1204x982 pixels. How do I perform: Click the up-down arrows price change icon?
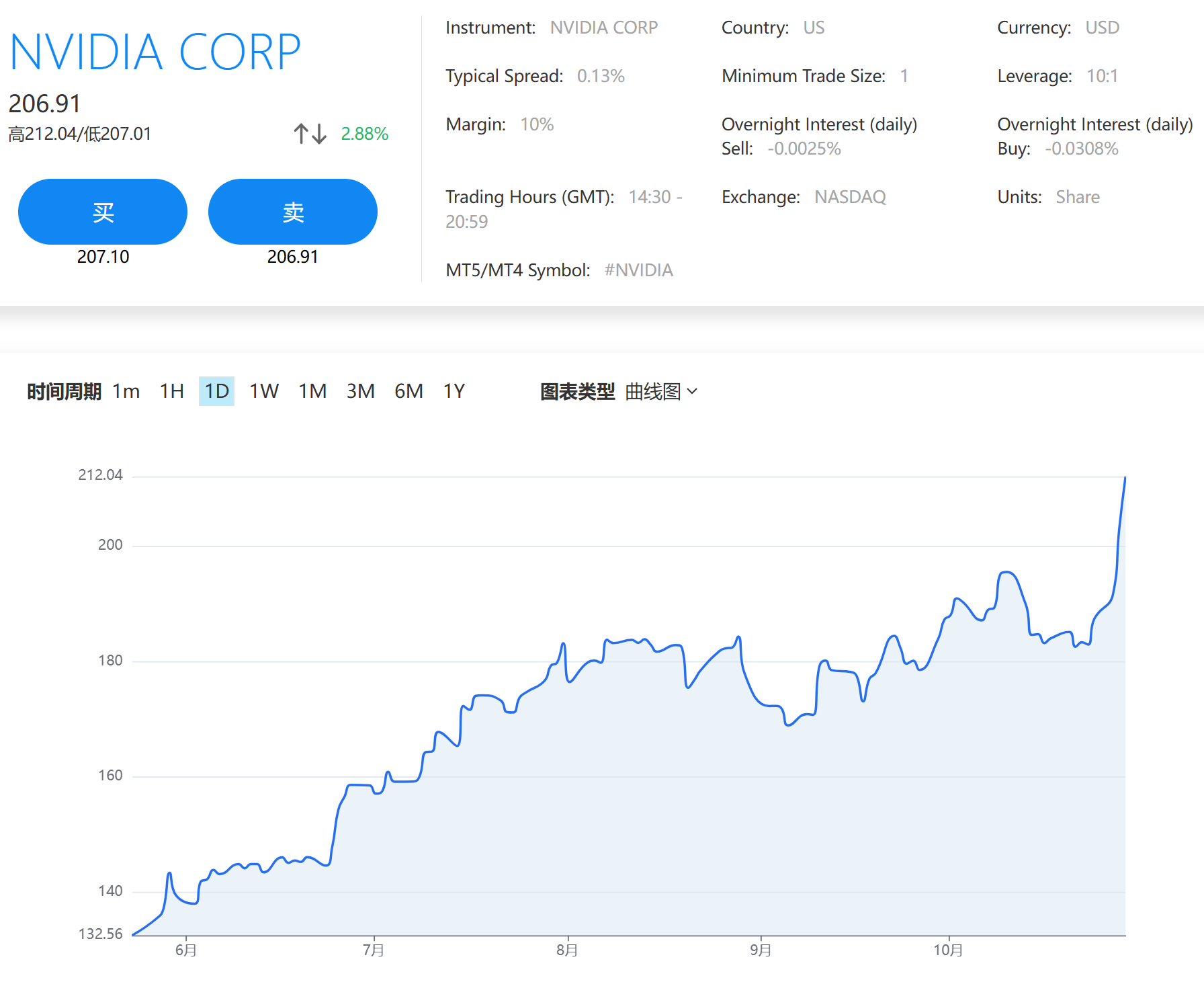310,134
